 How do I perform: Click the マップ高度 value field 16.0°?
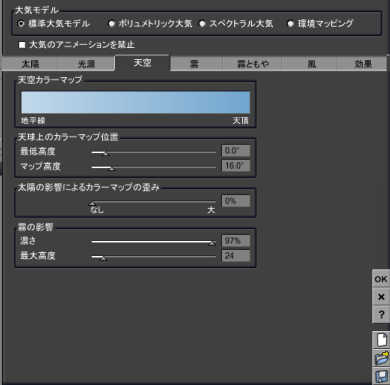coord(236,166)
